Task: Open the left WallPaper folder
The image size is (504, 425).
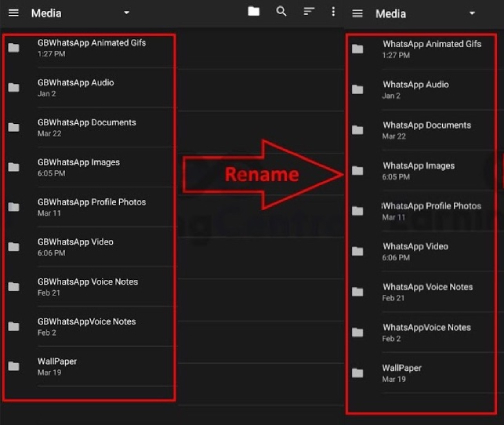Action: pos(89,366)
